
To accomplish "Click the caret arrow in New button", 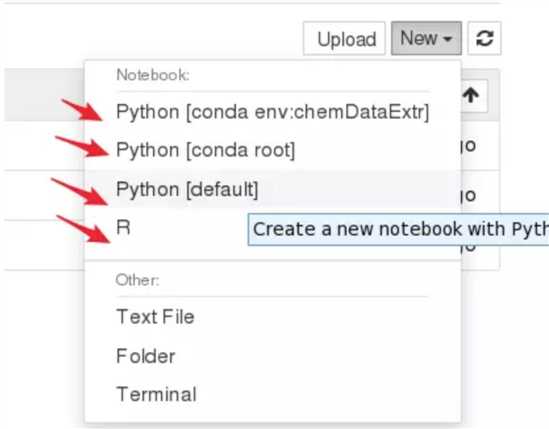I will 447,39.
